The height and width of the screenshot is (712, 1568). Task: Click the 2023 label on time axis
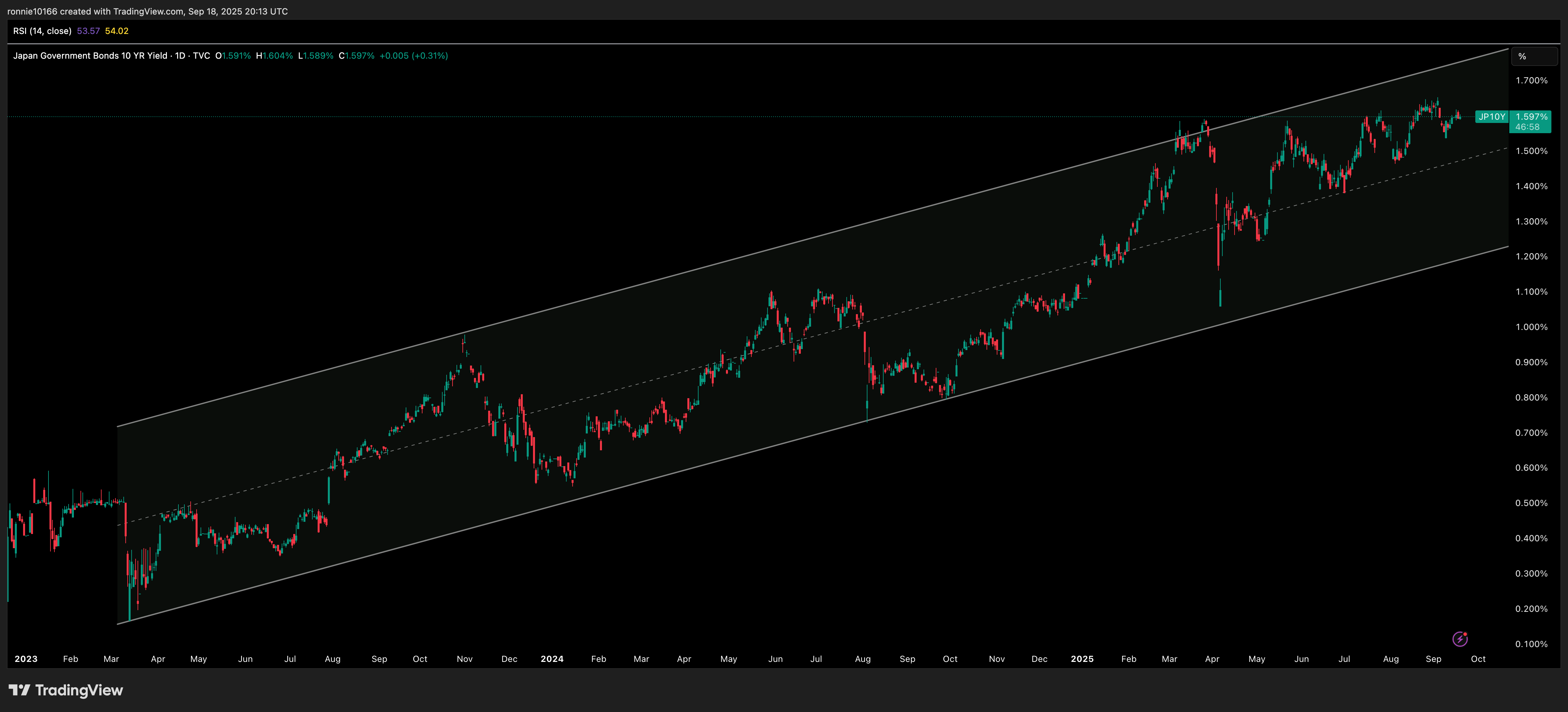(26, 659)
